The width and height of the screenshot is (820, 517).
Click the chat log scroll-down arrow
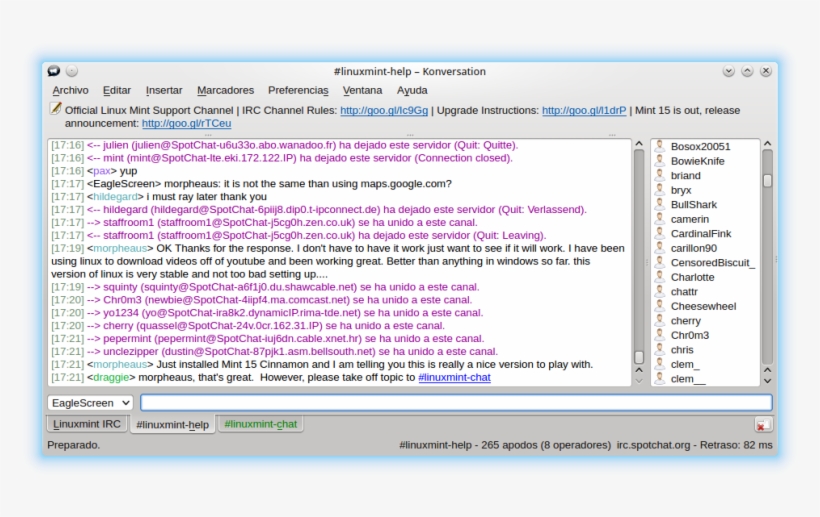tap(639, 381)
